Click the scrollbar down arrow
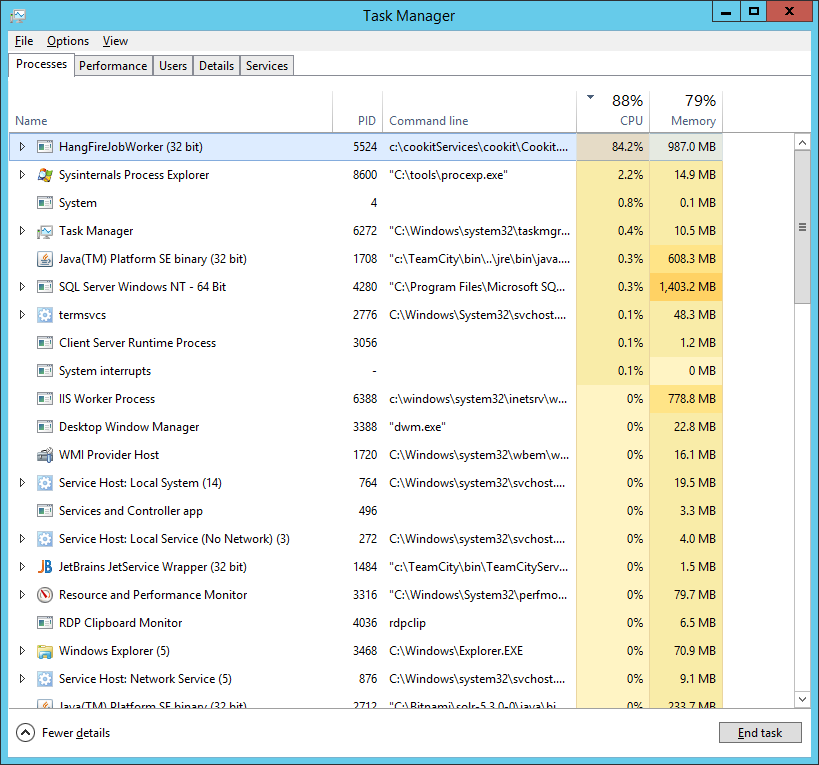Screen dimensions: 819x765 point(802,699)
